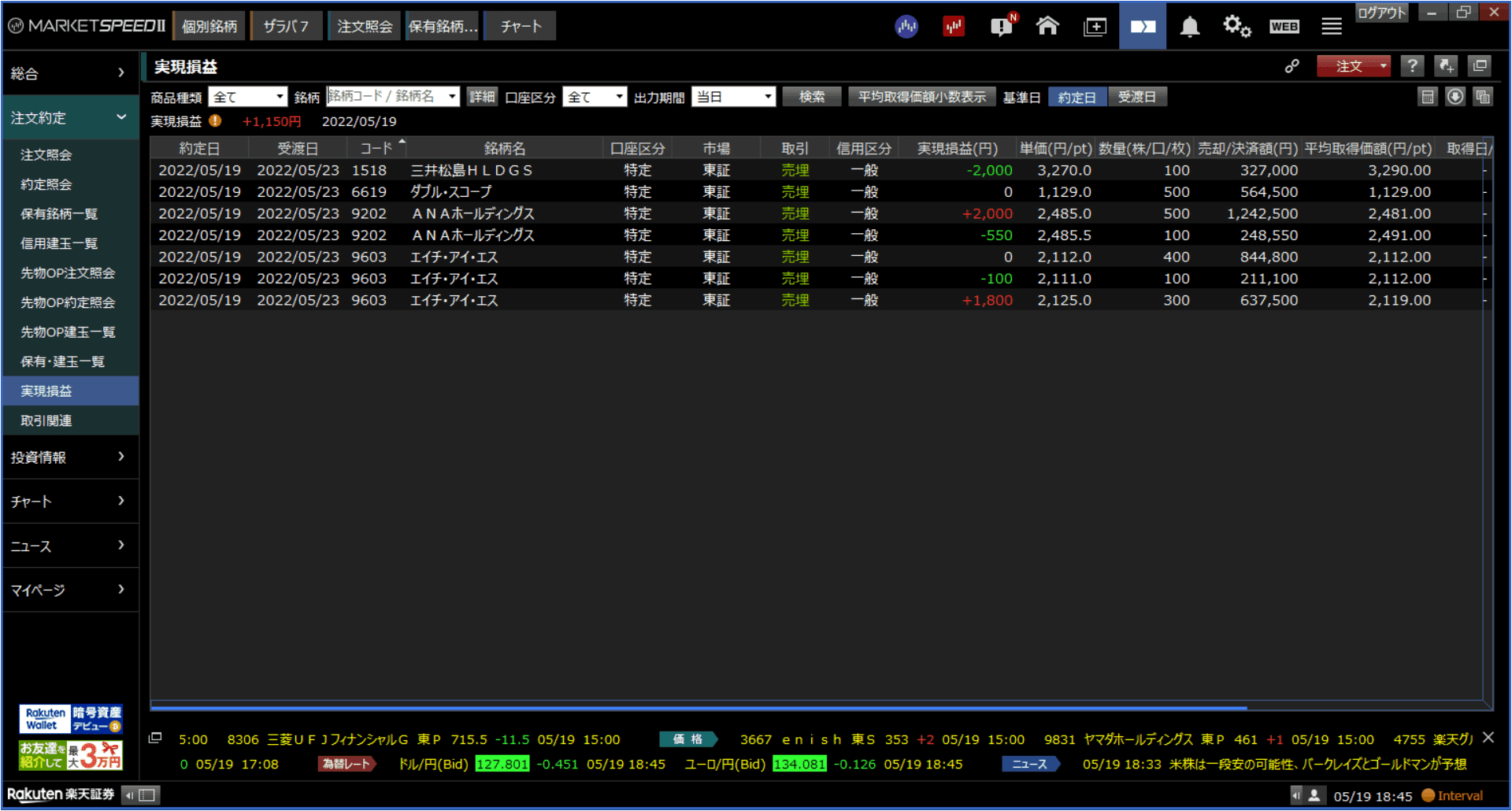Open the red 注文 dropdown button
Screen dimensions: 1512x811
coord(1354,66)
